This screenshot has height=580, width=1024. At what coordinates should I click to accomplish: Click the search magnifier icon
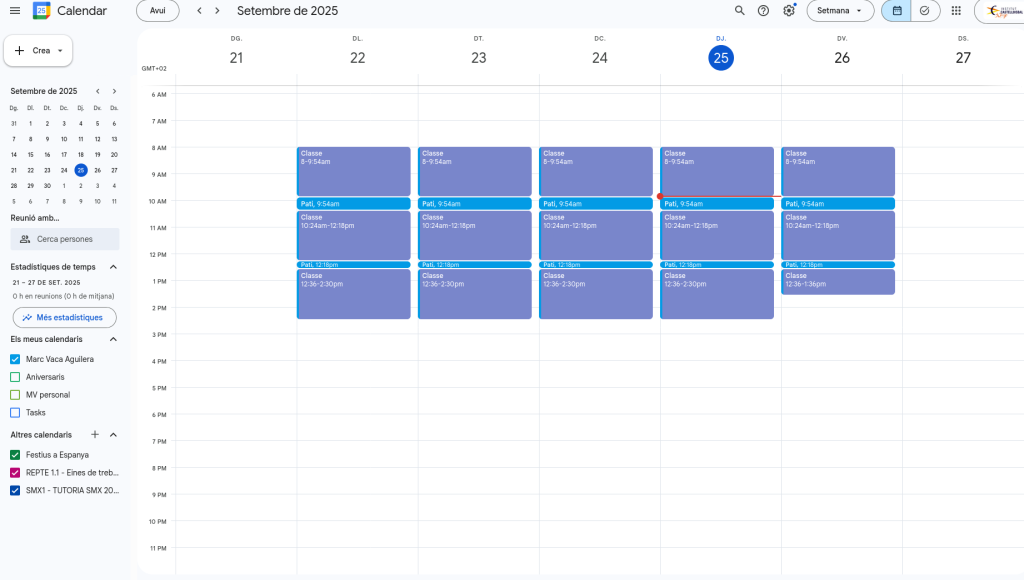[x=740, y=11]
